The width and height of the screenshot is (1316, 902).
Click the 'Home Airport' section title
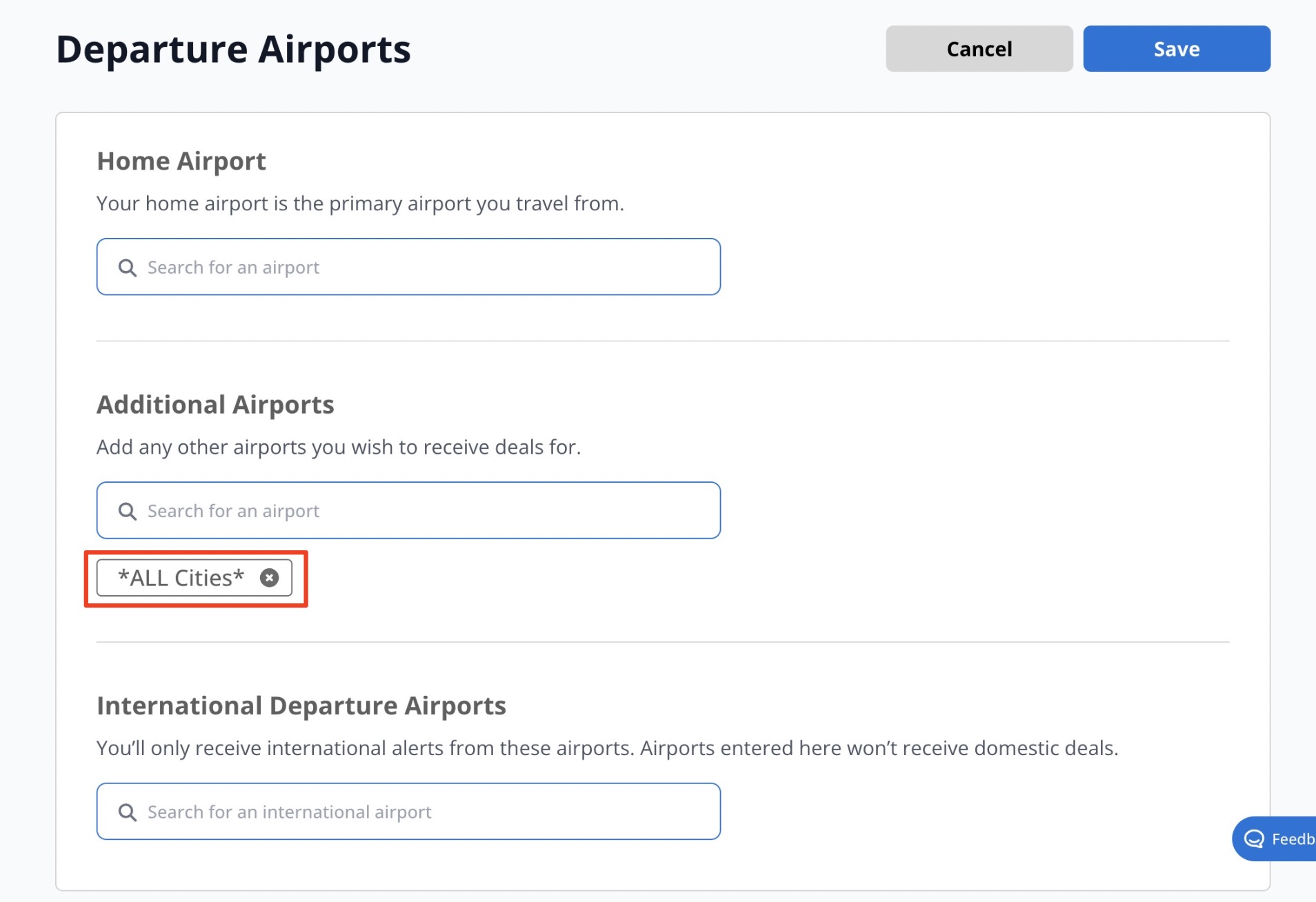tap(181, 161)
